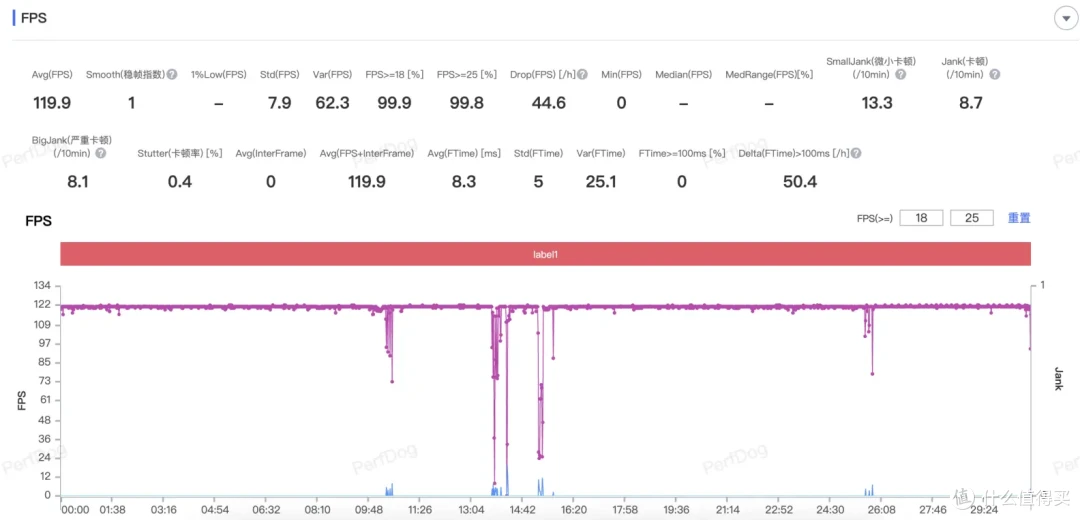Collapse the FPS section with the dropdown arrow
This screenshot has height=520, width=1080.
(x=1064, y=19)
